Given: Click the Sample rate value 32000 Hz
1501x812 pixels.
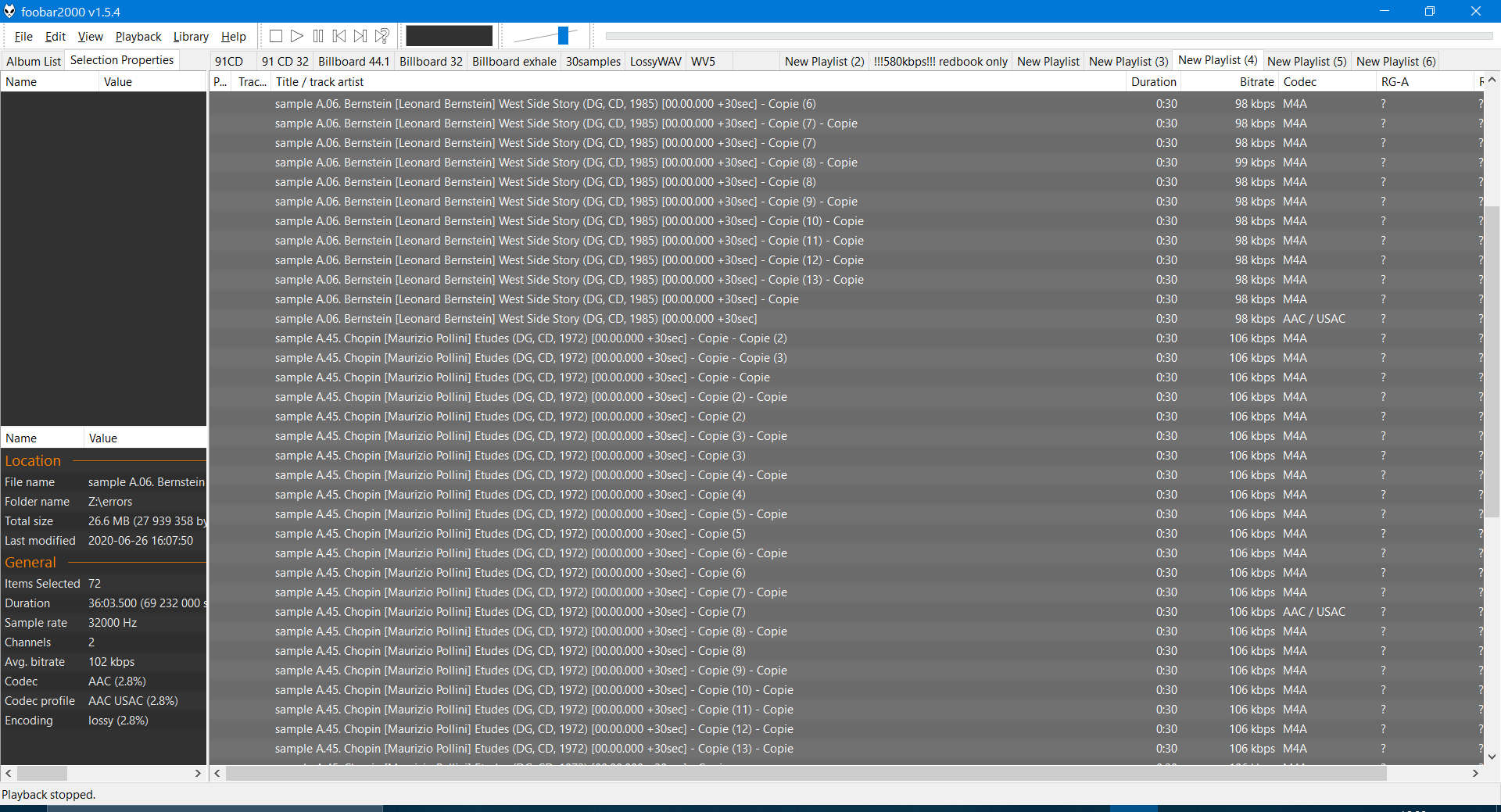Looking at the screenshot, I should [113, 623].
